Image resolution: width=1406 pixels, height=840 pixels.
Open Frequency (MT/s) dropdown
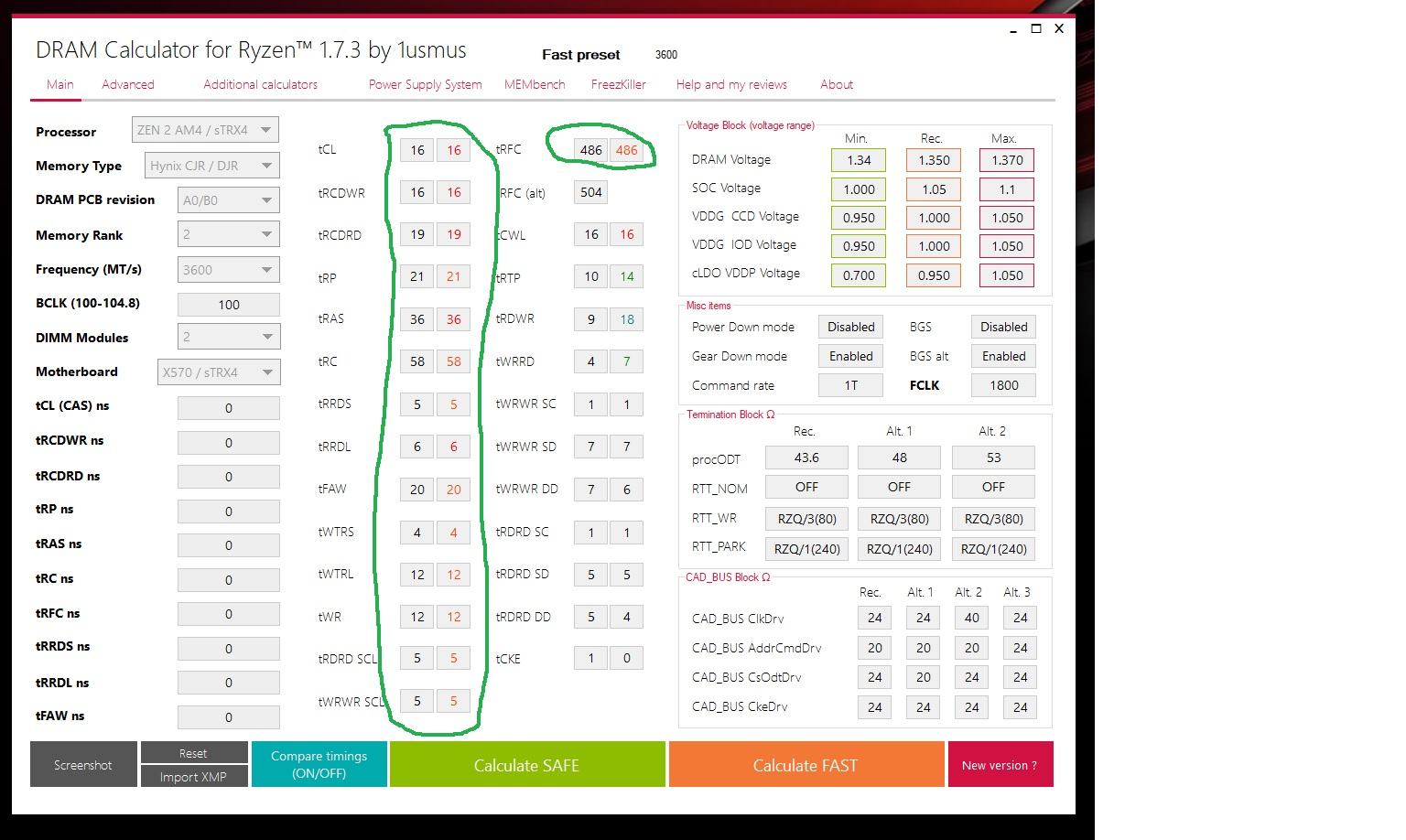(229, 270)
